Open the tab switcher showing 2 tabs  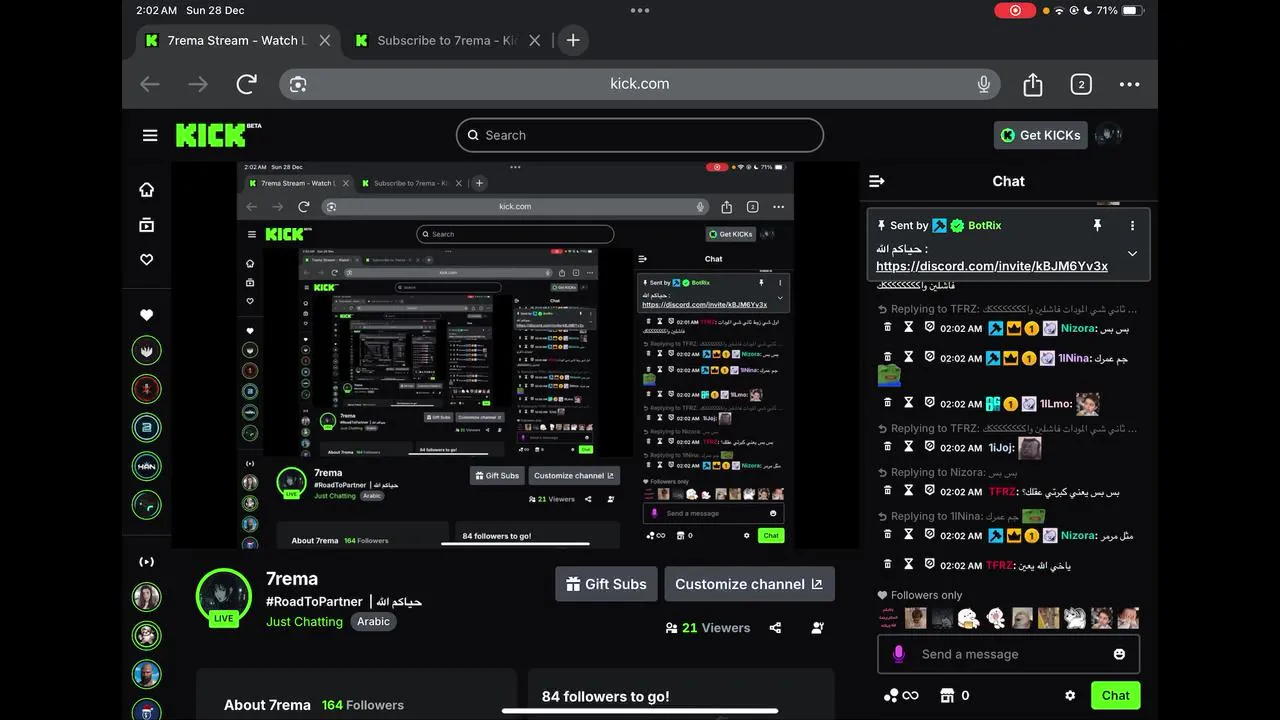[1081, 84]
